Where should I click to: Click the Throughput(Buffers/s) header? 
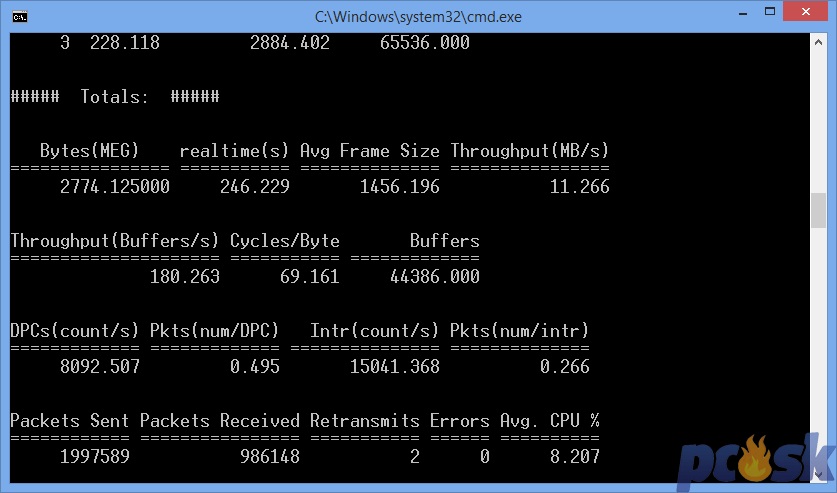click(x=115, y=241)
